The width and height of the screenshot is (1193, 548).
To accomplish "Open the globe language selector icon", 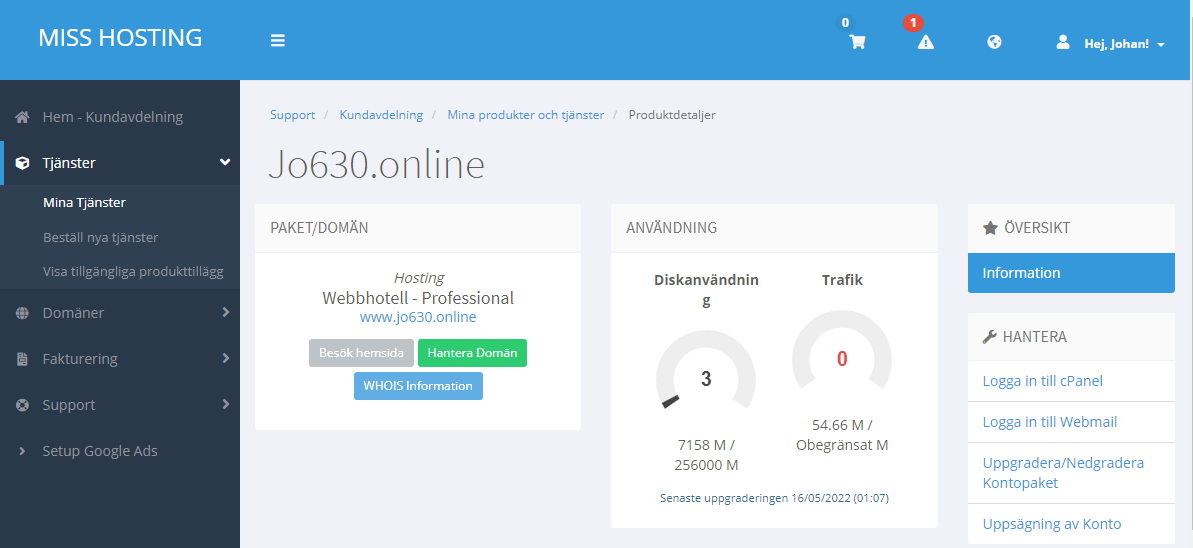I will (994, 43).
